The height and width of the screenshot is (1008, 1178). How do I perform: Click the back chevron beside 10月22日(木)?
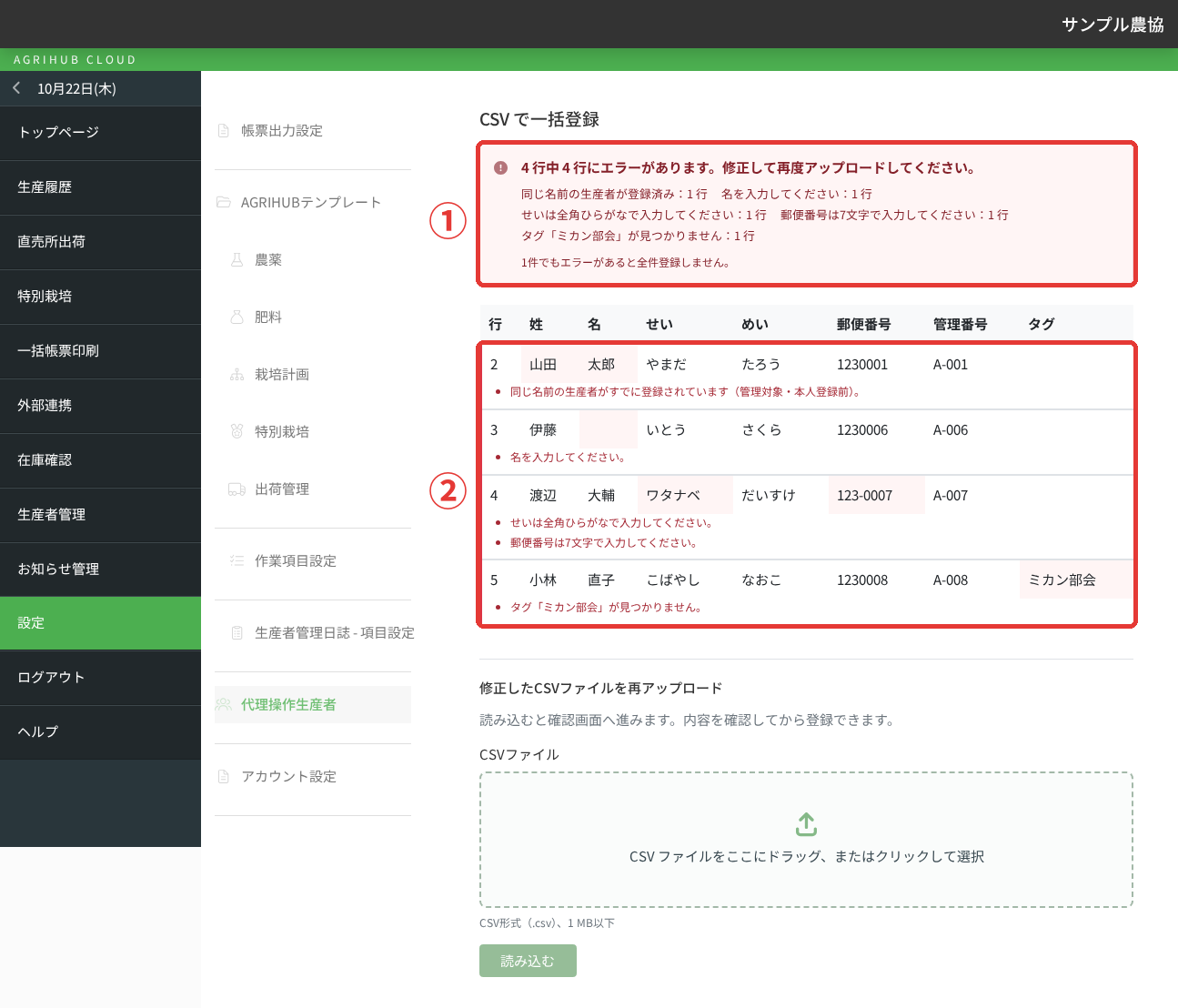pos(16,88)
